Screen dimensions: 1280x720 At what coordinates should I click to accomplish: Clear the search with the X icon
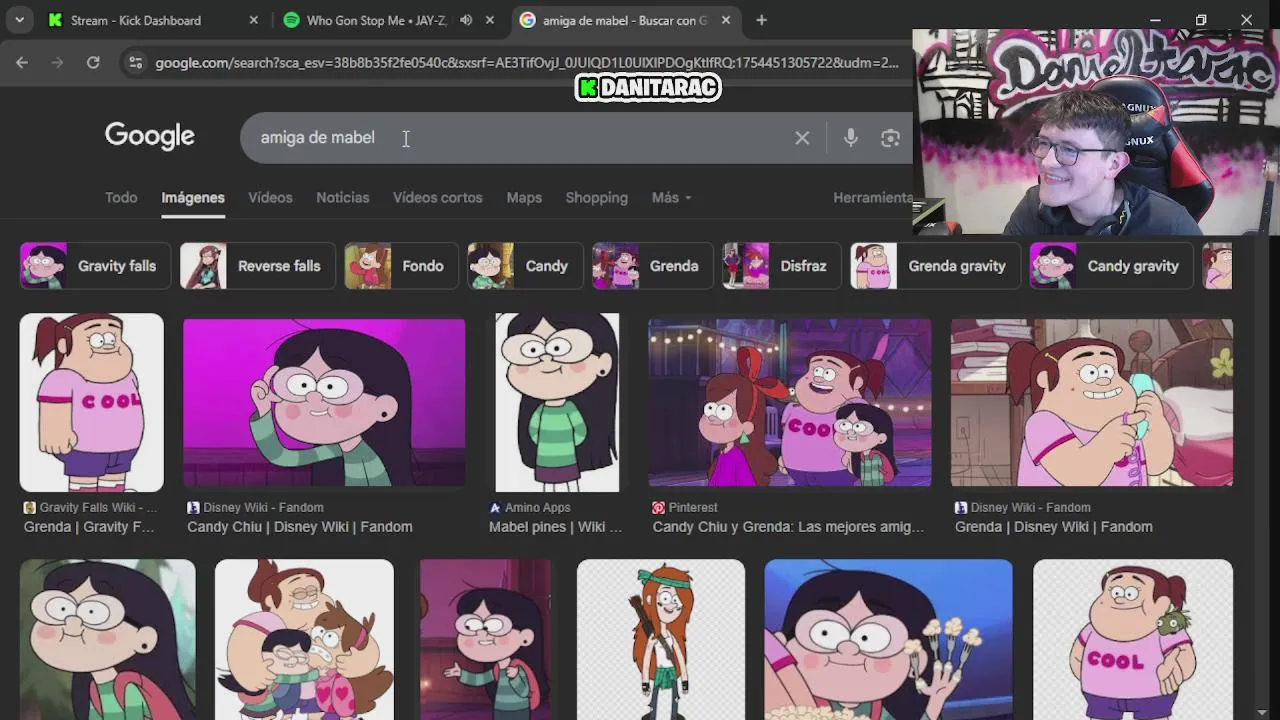coord(802,138)
